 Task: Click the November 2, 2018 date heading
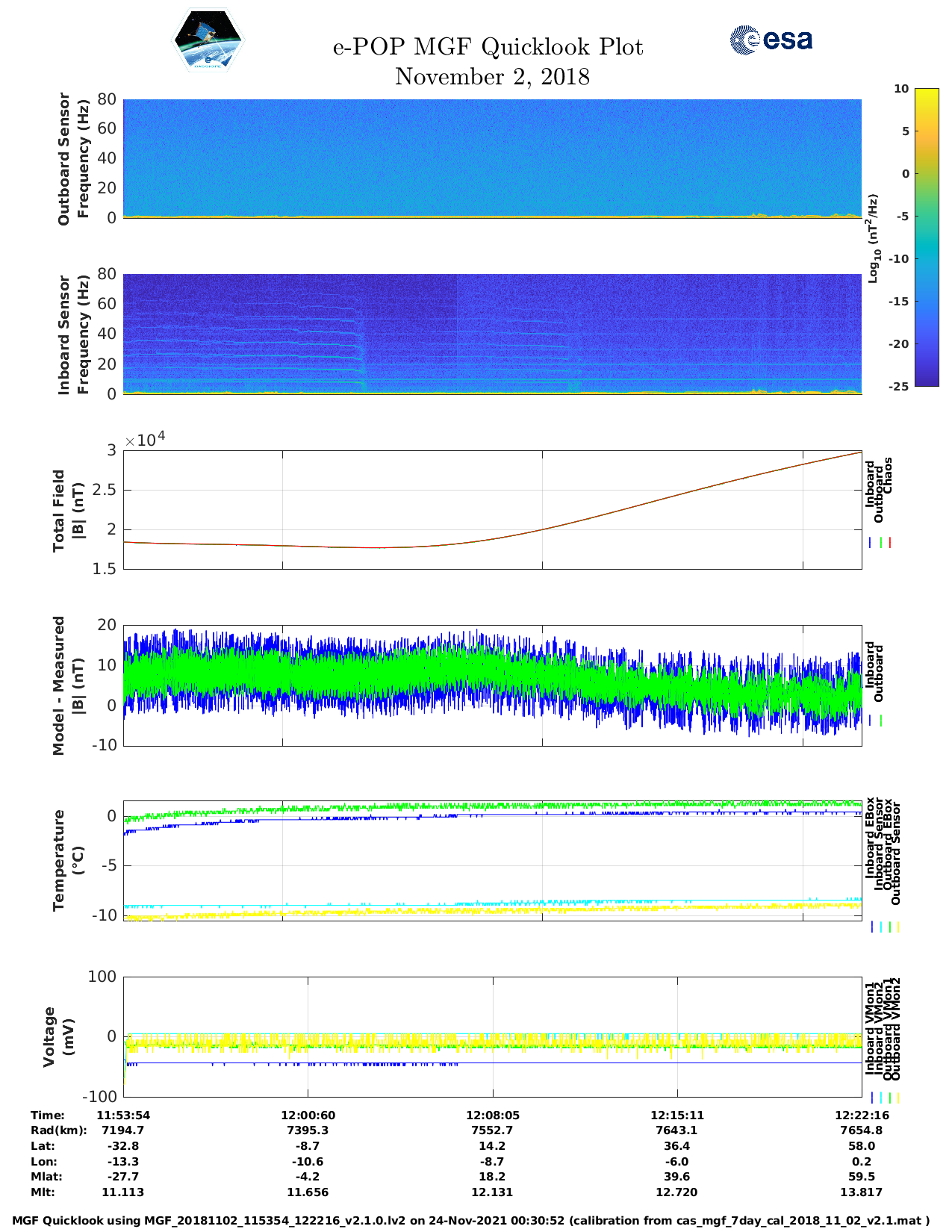tap(492, 77)
